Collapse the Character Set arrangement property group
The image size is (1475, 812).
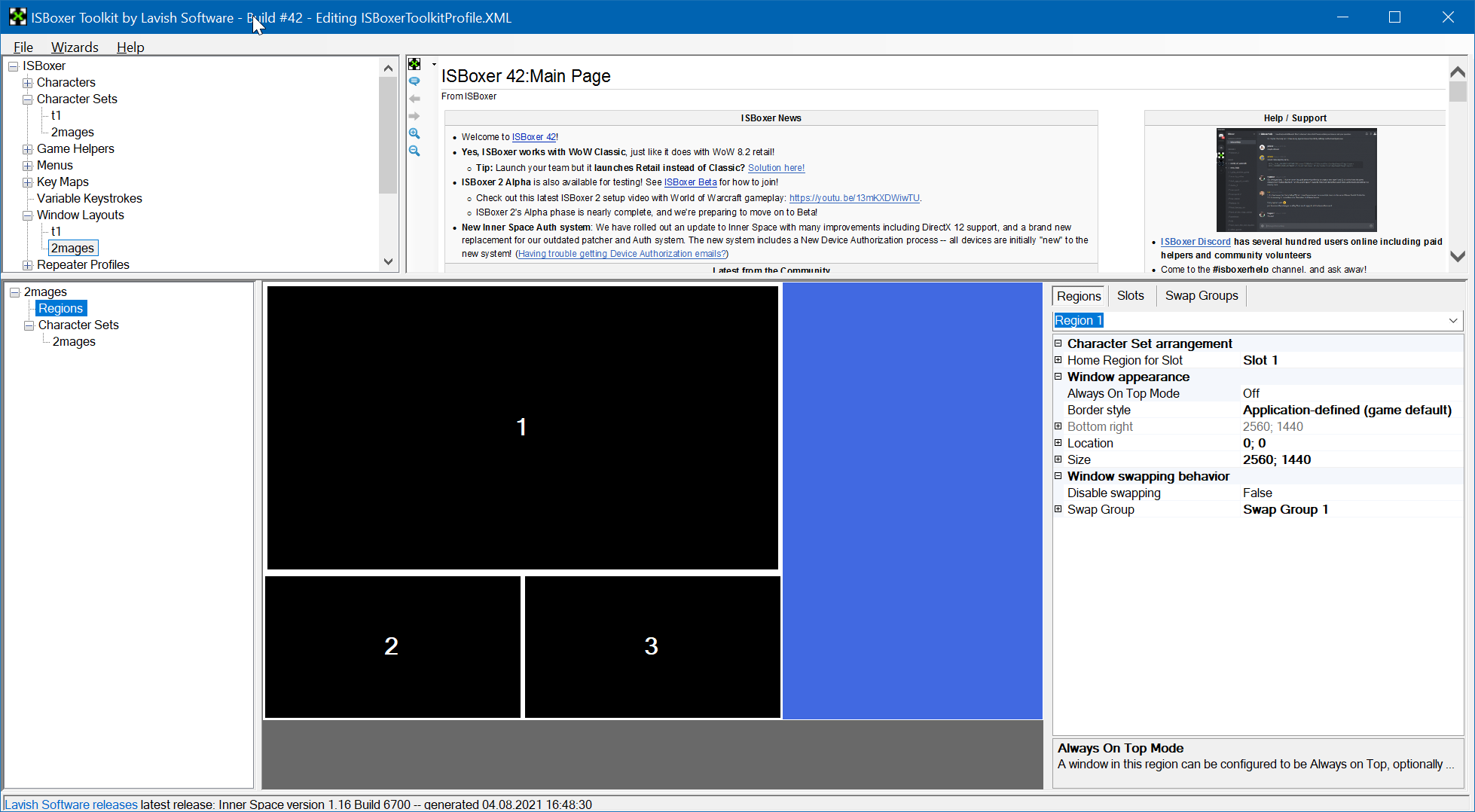[1058, 343]
